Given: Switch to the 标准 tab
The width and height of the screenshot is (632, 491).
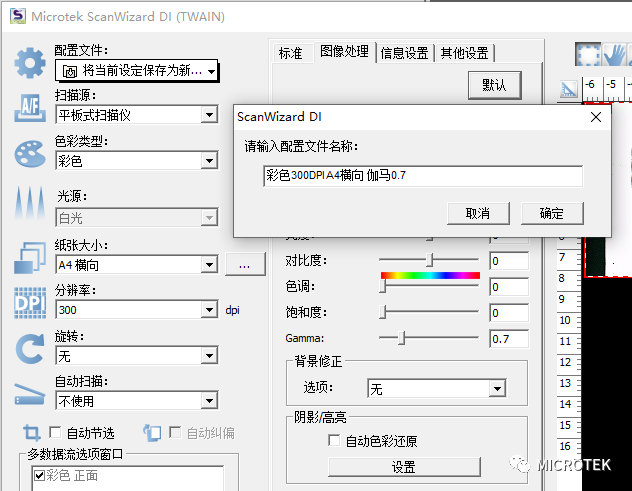Looking at the screenshot, I should point(290,53).
